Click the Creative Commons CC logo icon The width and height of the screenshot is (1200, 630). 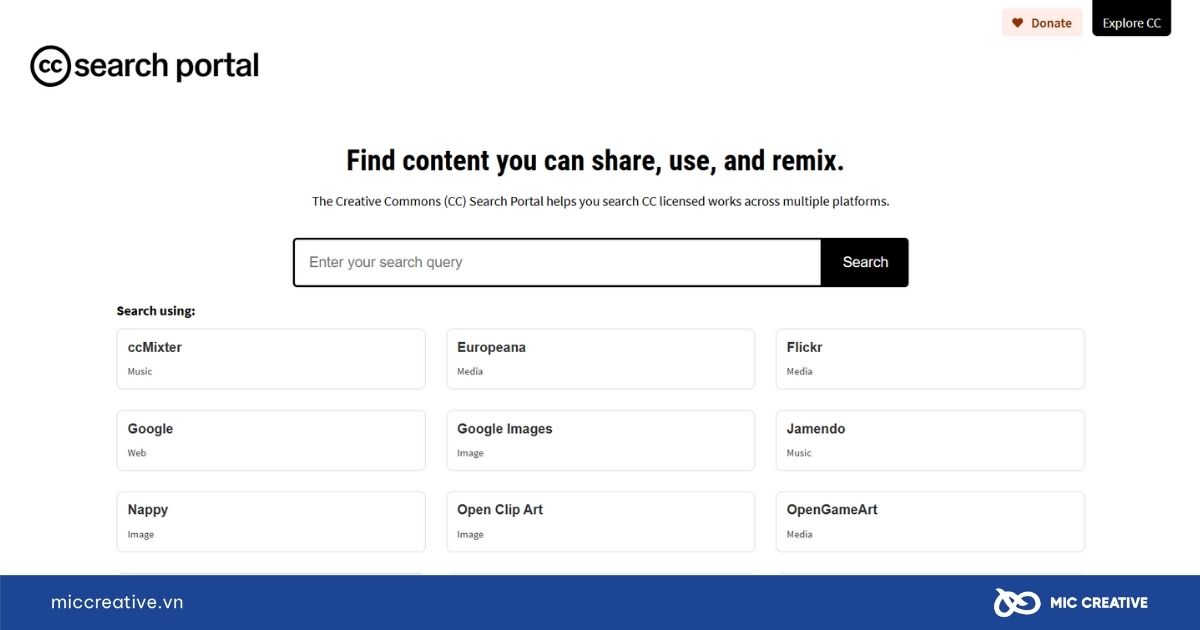click(x=50, y=66)
